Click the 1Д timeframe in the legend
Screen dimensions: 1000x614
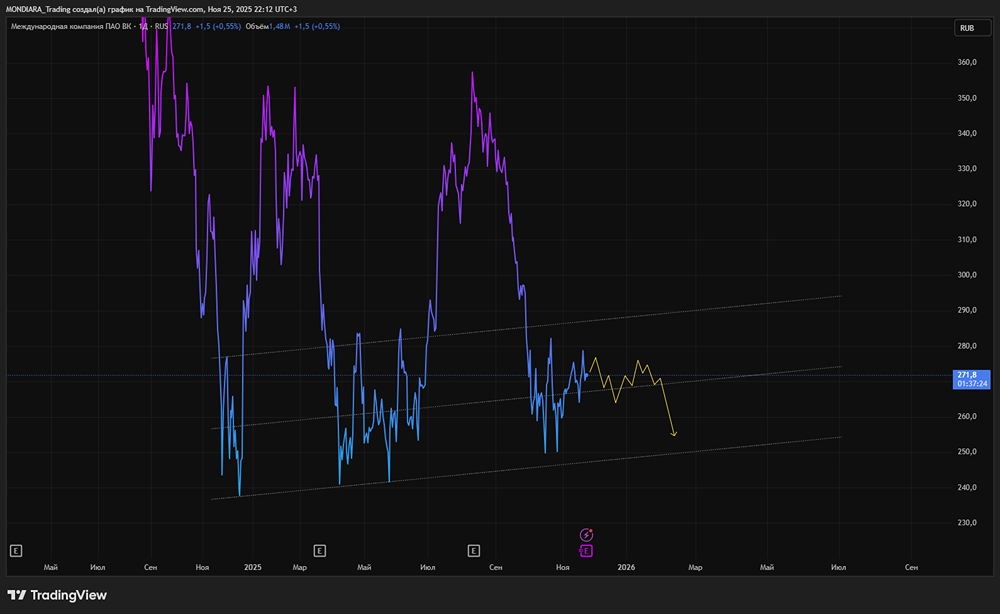pyautogui.click(x=143, y=27)
